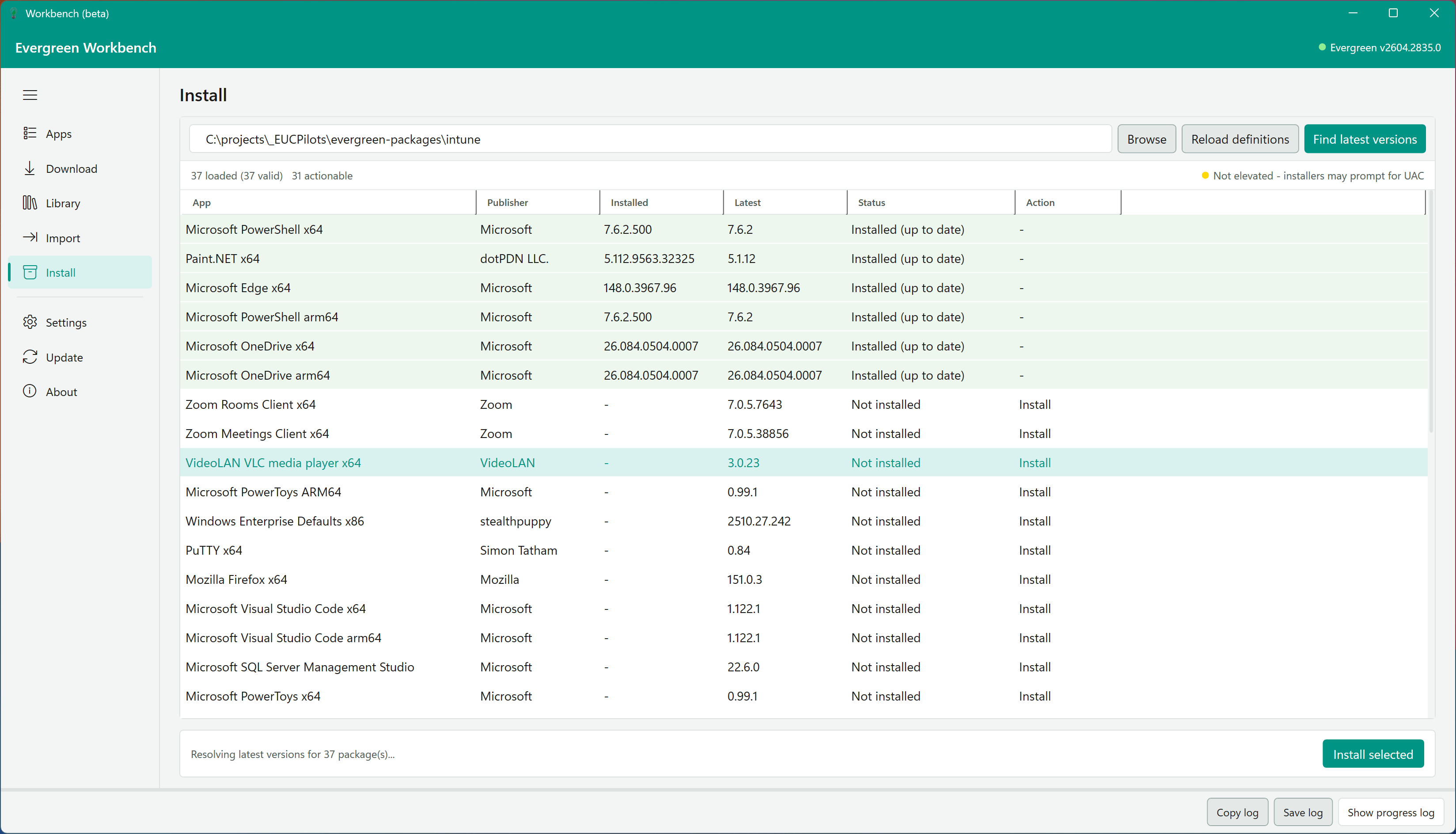Screen dimensions: 1456x834
Task: Select VideoLAN VLC media player x64 row
Action: [x=804, y=463]
